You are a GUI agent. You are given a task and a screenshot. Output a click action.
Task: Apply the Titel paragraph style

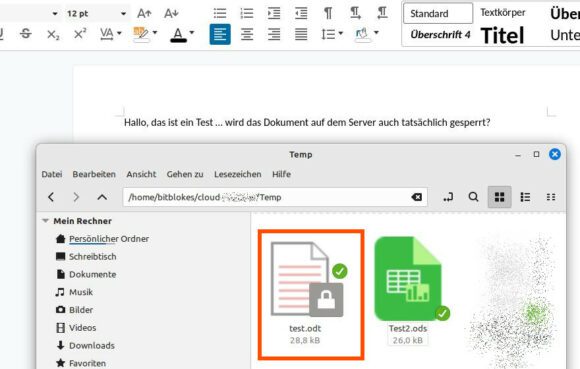point(502,35)
